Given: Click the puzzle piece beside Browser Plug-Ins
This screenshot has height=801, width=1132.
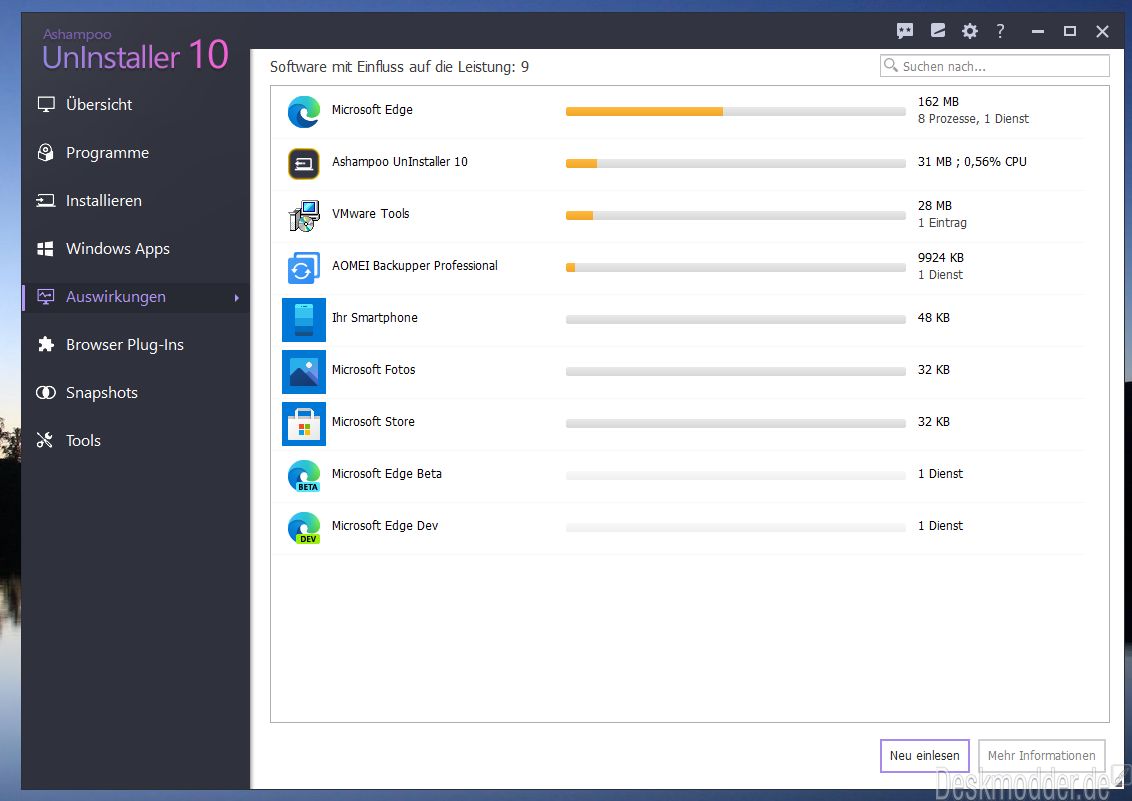Looking at the screenshot, I should click(x=45, y=344).
